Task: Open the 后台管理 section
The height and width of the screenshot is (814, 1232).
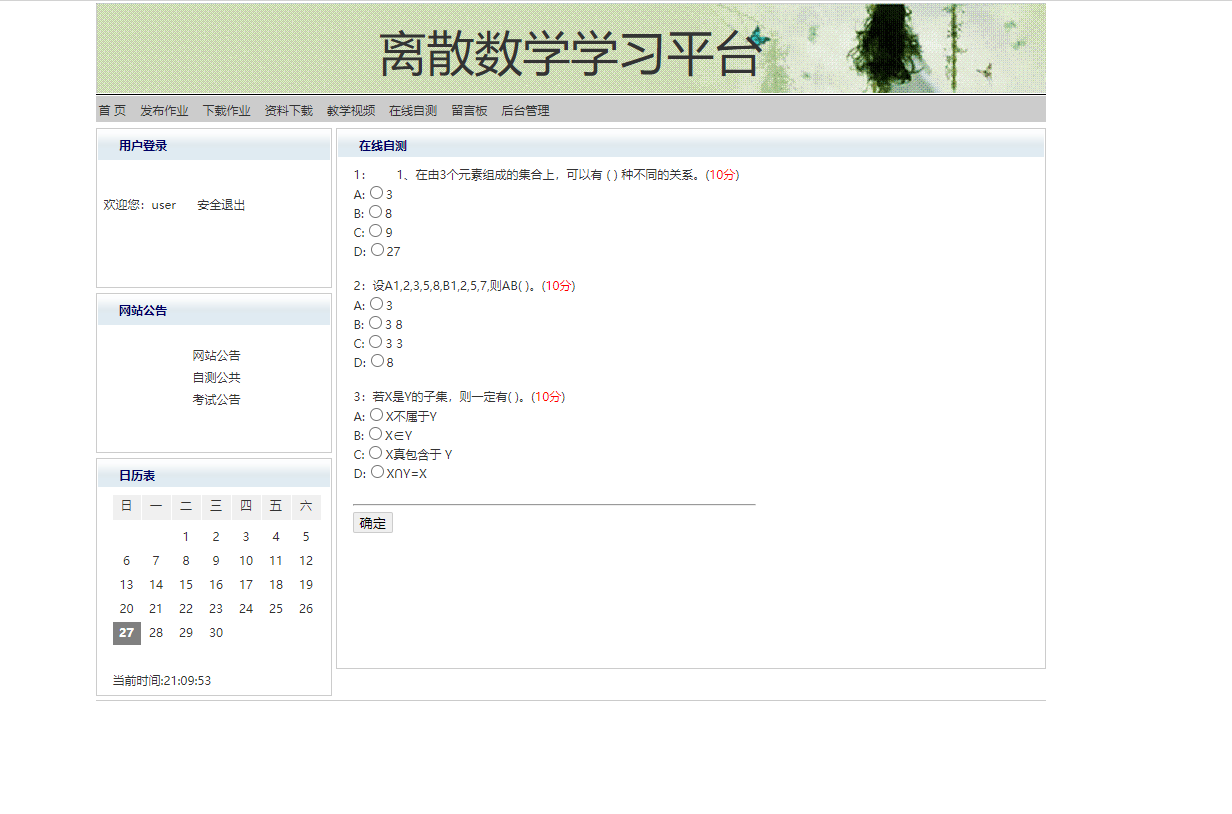Action: [x=524, y=111]
